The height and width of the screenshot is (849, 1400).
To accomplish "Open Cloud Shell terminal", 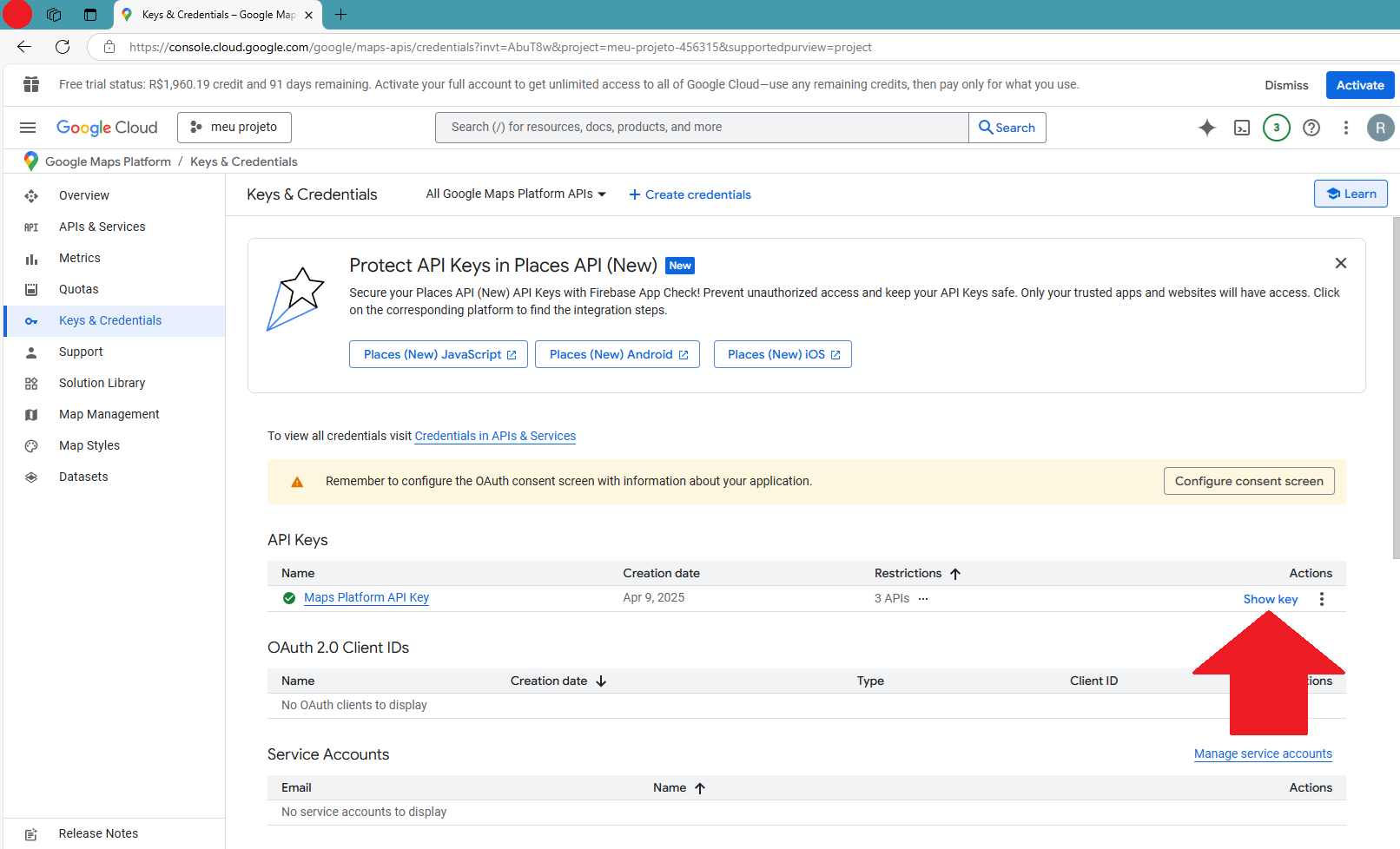I will [x=1242, y=128].
